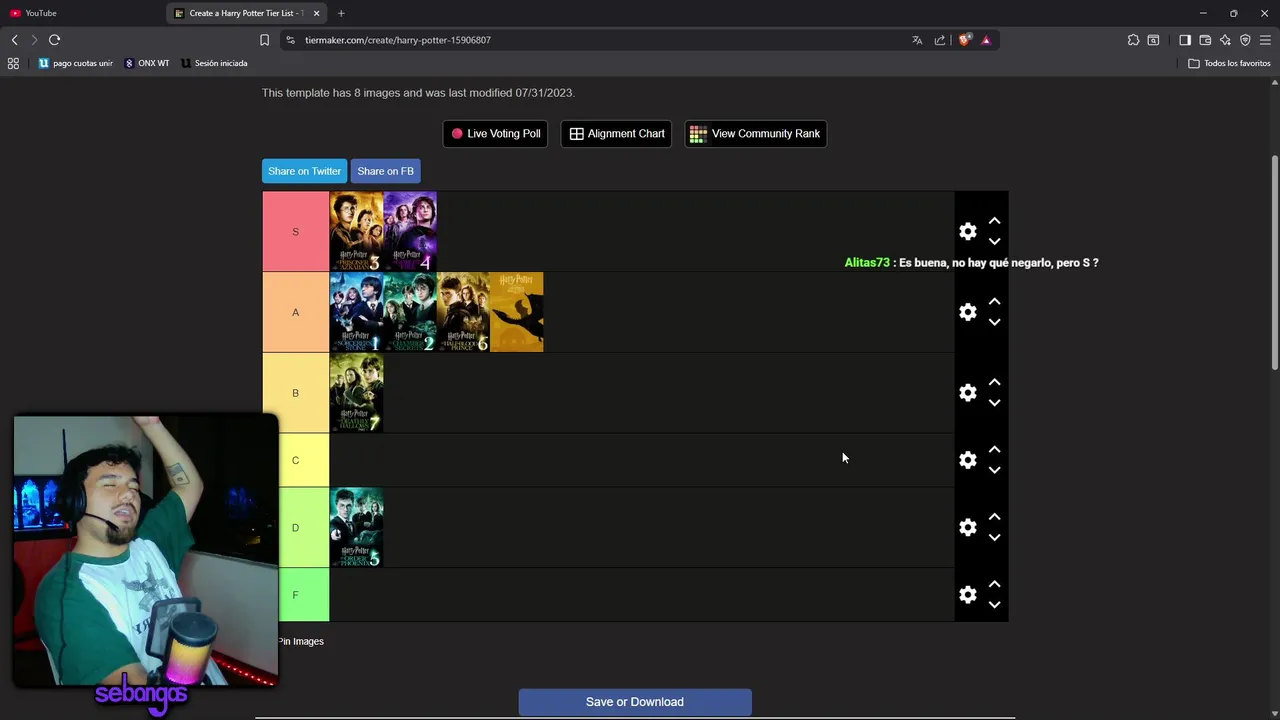Select Half-Blood Prince poster 6

(463, 312)
